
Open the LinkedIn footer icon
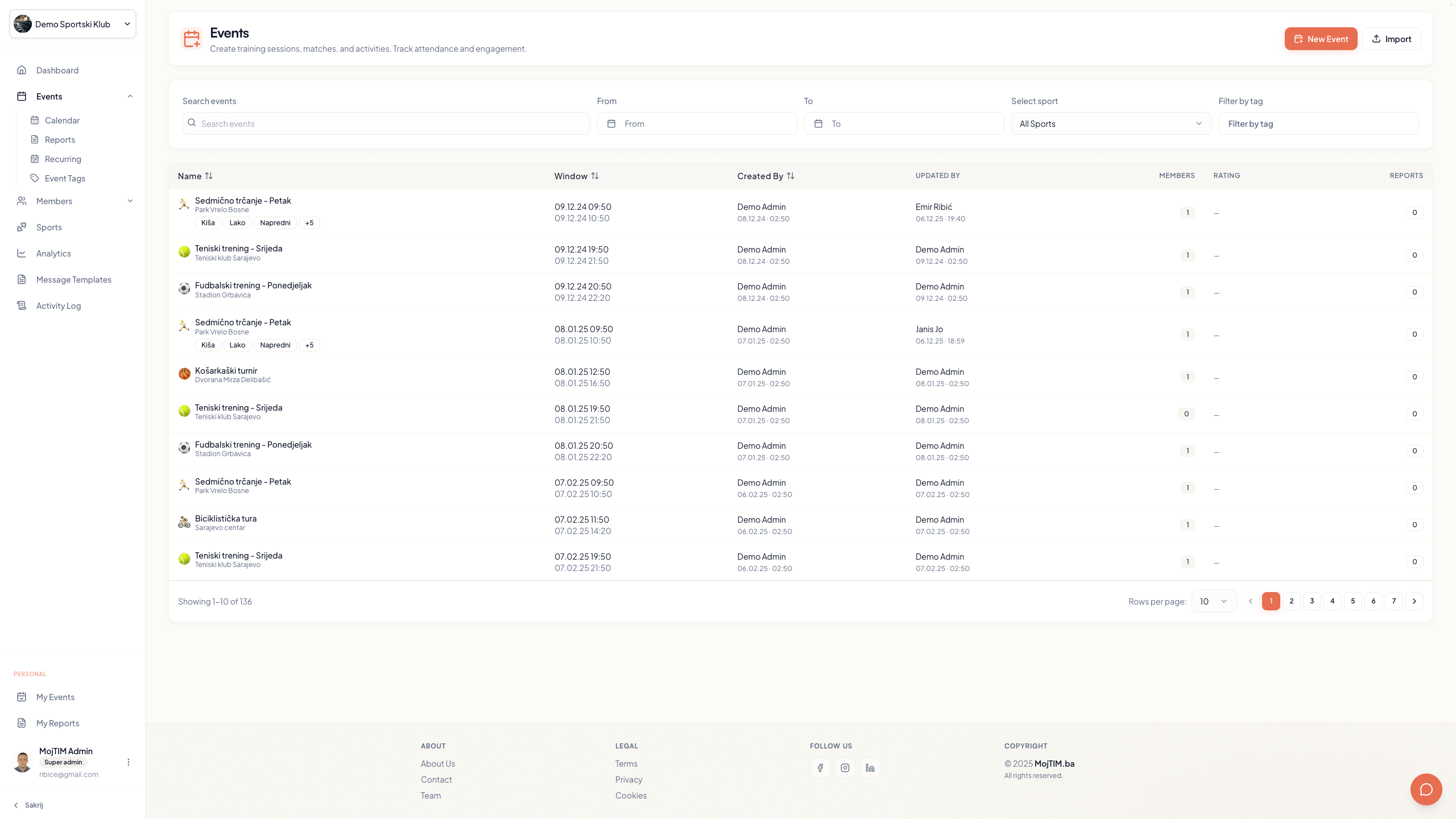pyautogui.click(x=870, y=768)
